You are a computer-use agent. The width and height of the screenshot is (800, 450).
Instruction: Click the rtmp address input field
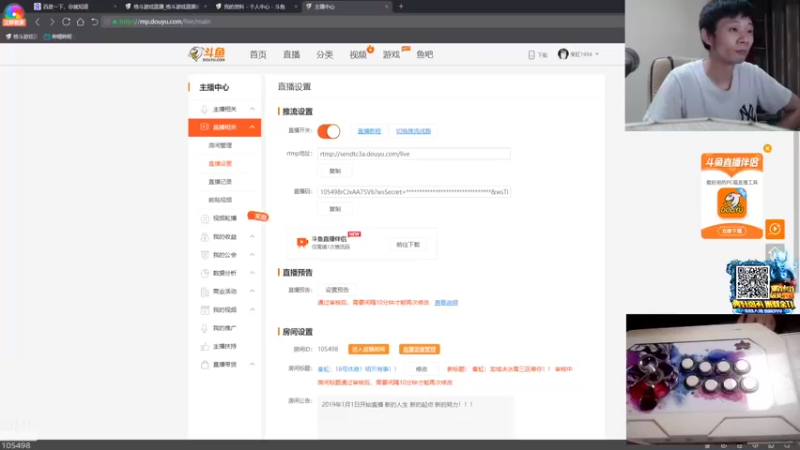coord(414,154)
